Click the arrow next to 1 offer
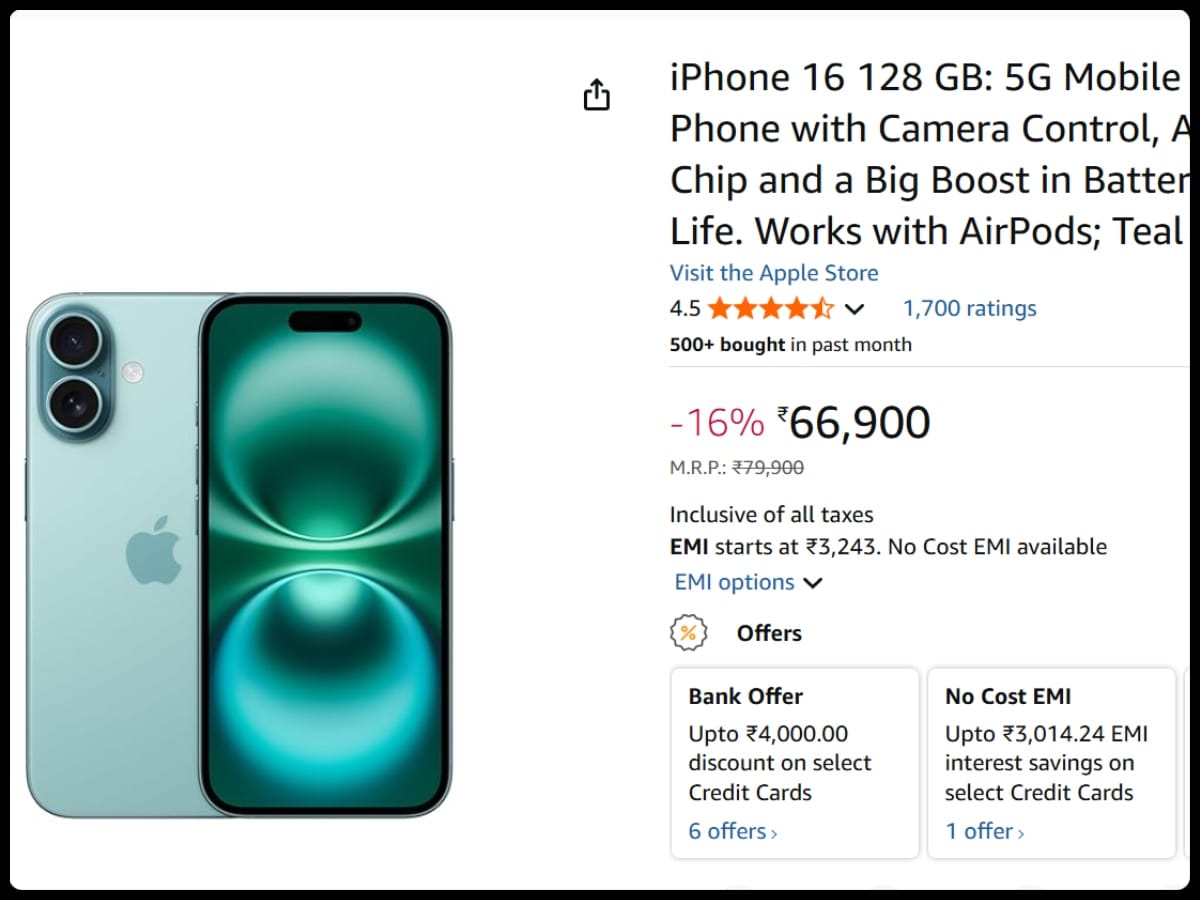Viewport: 1200px width, 900px height. pyautogui.click(x=1021, y=832)
